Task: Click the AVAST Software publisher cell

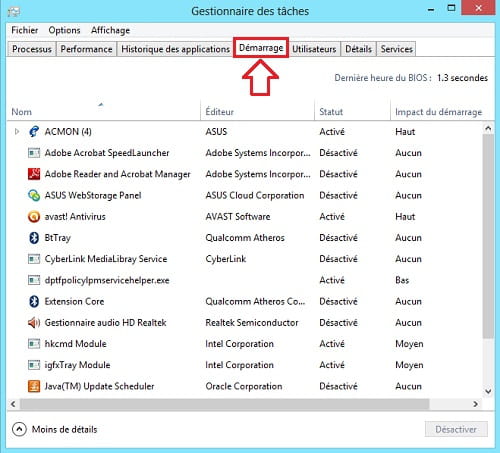Action: (238, 217)
